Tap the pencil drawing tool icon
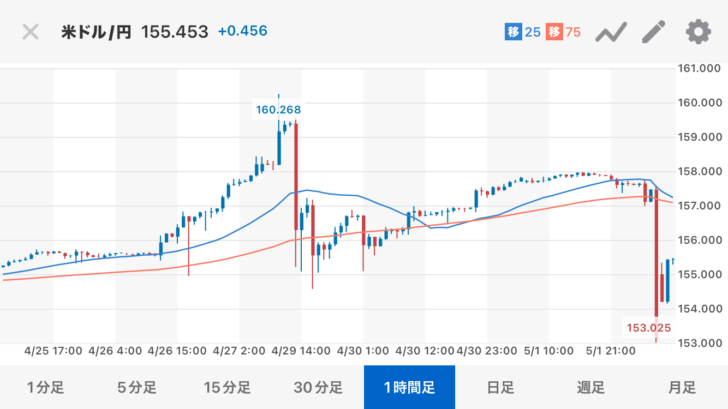This screenshot has width=728, height=409. pos(653,32)
